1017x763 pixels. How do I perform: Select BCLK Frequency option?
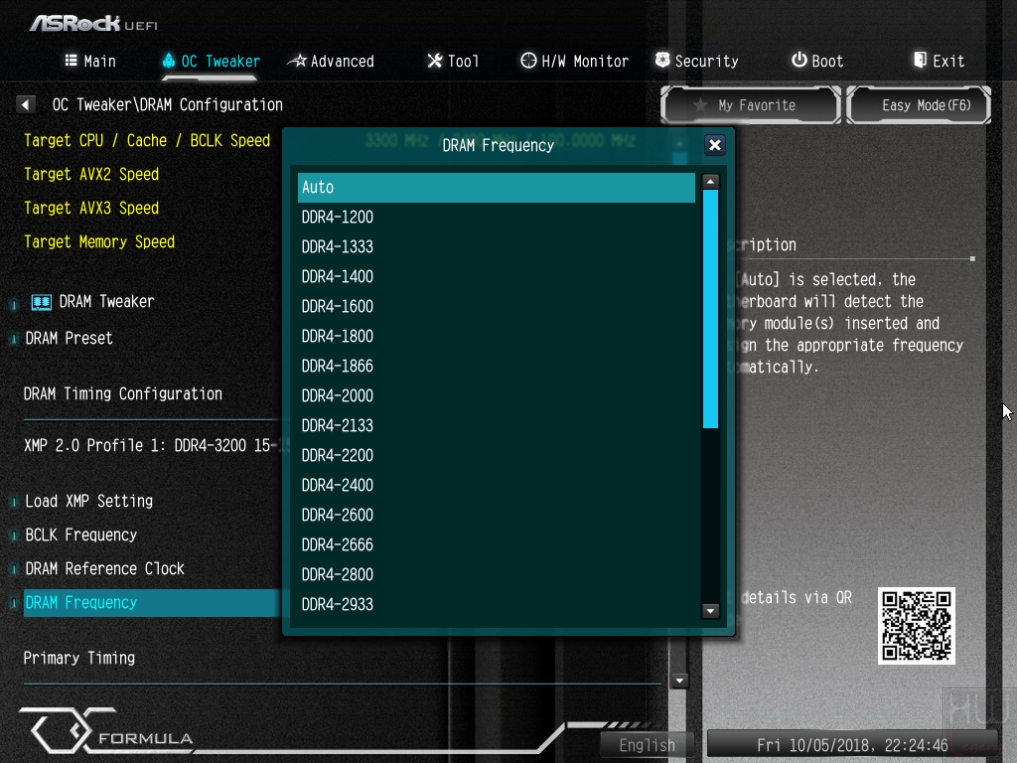[81, 535]
